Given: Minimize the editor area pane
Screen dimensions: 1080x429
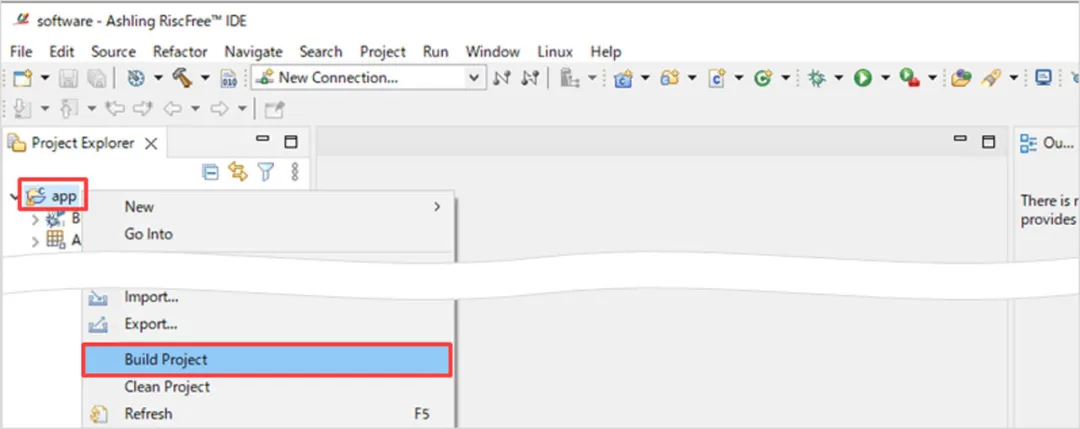Looking at the screenshot, I should 960,140.
